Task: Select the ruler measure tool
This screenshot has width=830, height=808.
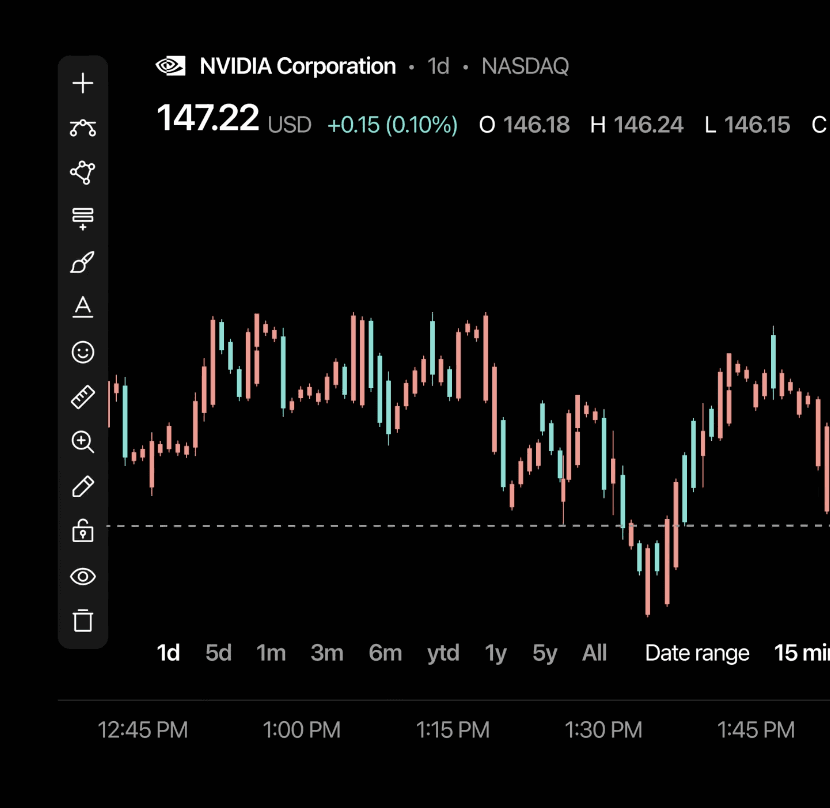Action: pos(83,397)
